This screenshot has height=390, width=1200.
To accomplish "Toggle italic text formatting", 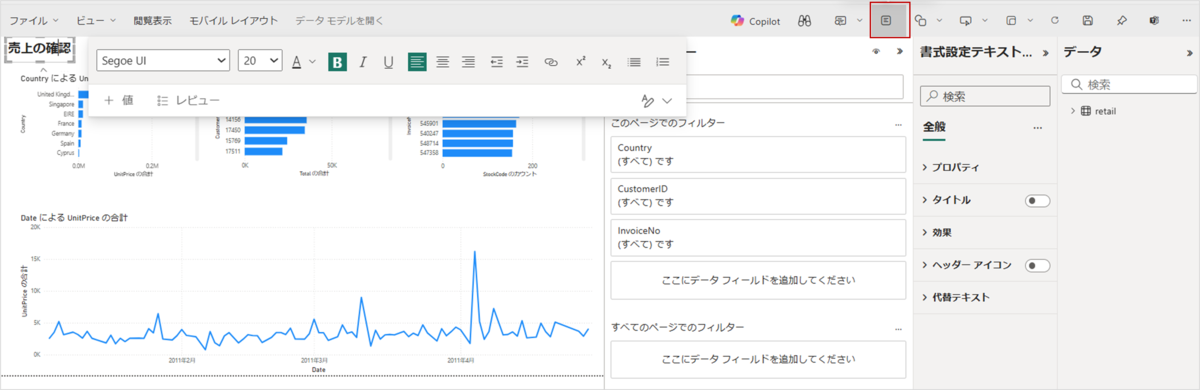I will [364, 62].
